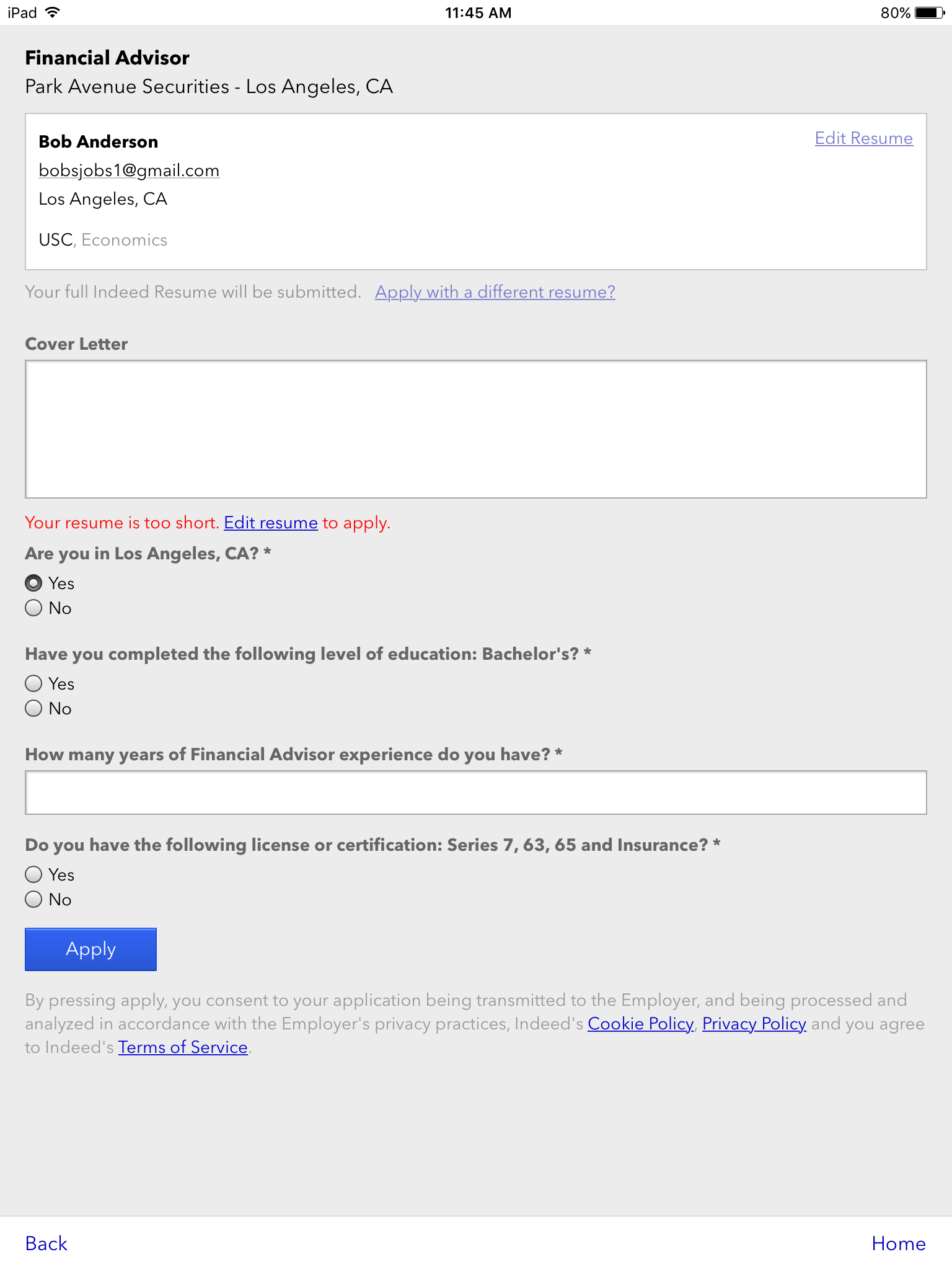This screenshot has height=1270, width=952.
Task: Go Back using bottom navigation
Action: 46,1243
